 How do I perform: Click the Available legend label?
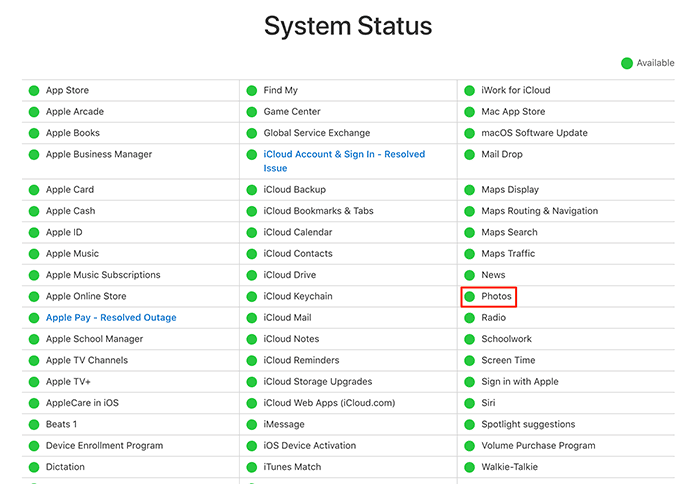pos(655,63)
